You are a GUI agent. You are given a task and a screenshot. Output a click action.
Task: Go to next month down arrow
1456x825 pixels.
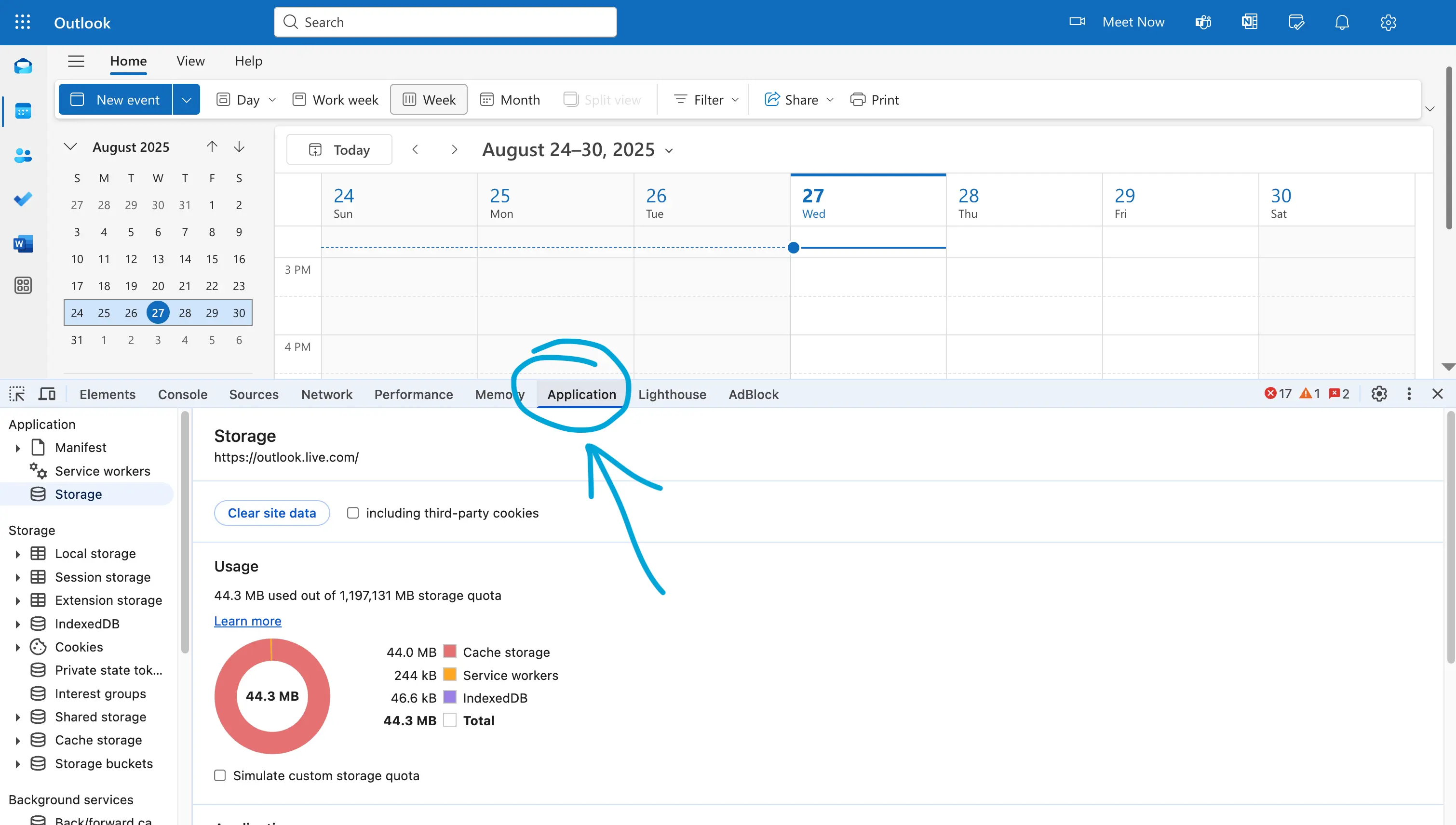coord(239,147)
